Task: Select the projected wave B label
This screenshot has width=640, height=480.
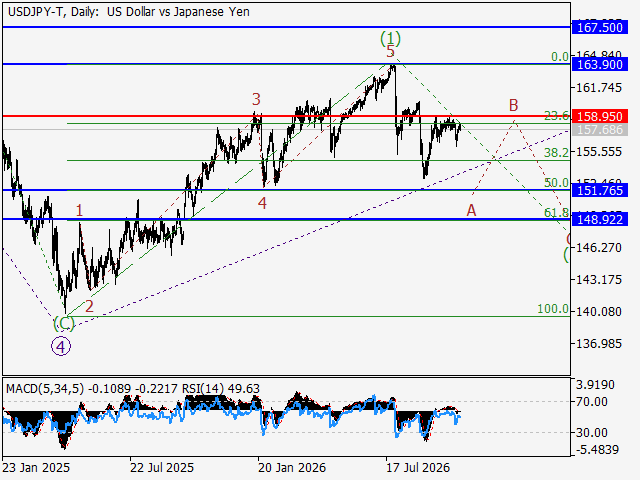Action: pyautogui.click(x=513, y=105)
